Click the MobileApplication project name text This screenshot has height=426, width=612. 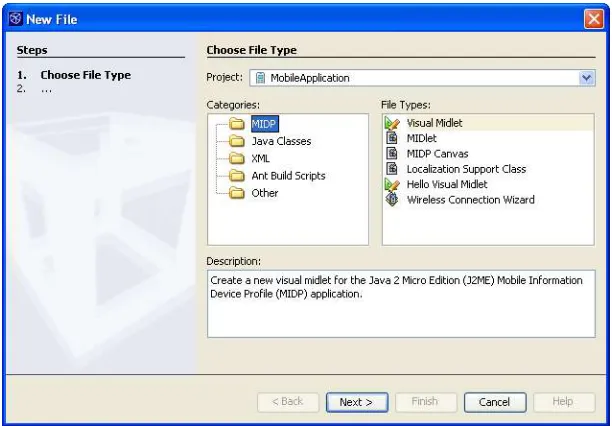[310, 78]
